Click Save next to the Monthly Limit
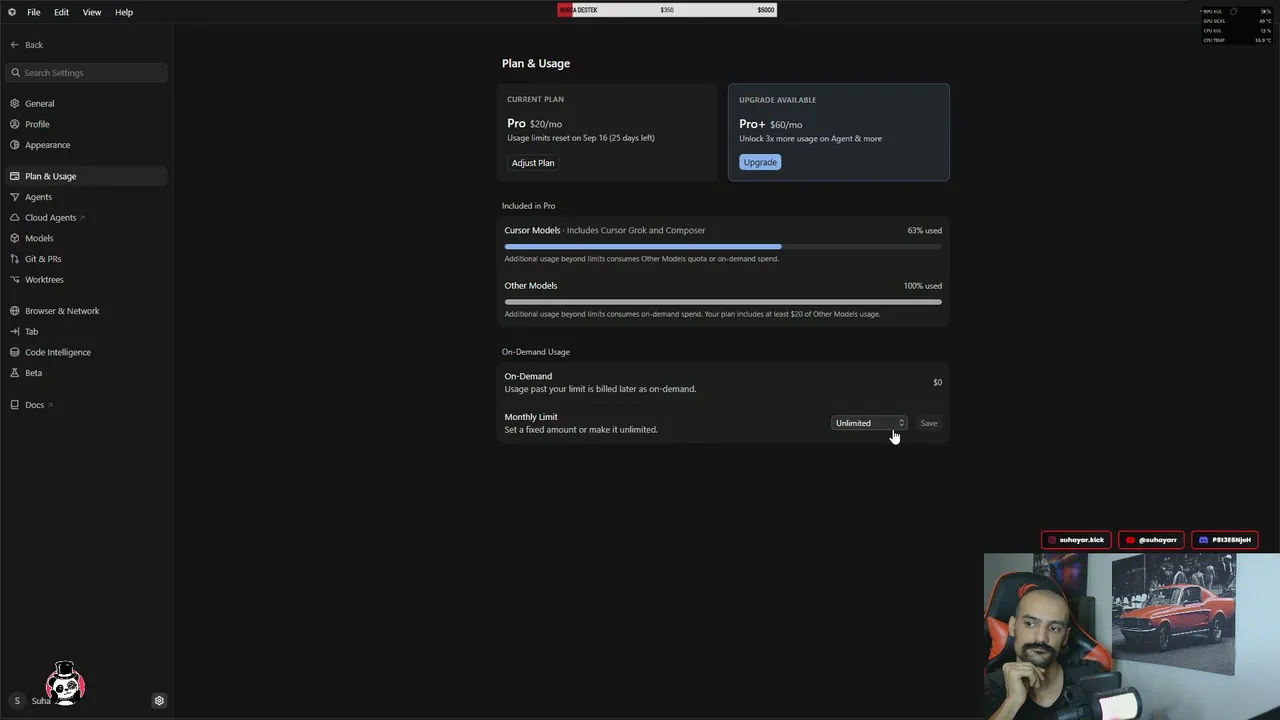 click(x=929, y=423)
